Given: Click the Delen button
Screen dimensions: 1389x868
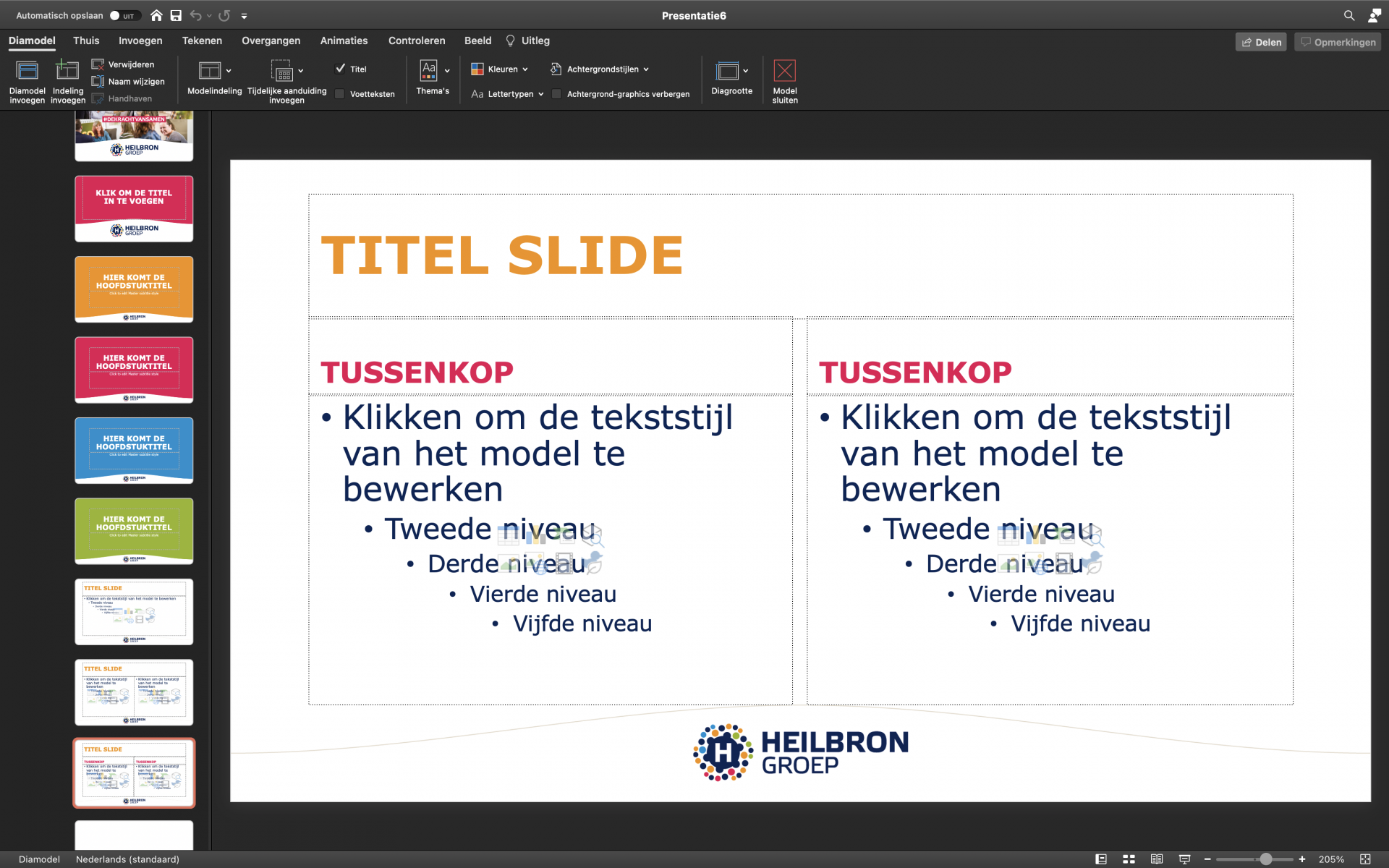Looking at the screenshot, I should pos(1261,42).
